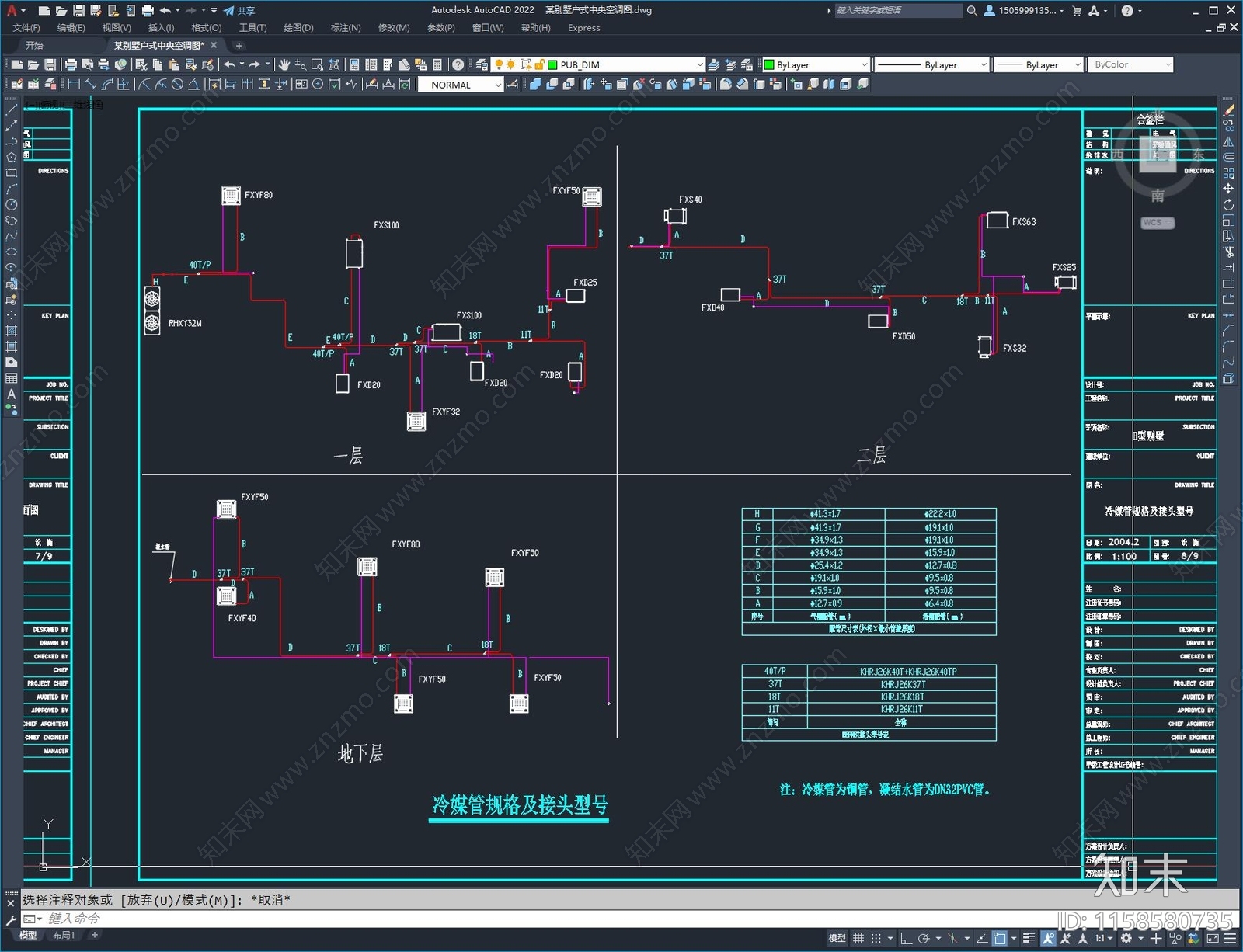Viewport: 1243px width, 952px height.
Task: Expand the quick access toolbar customize arrow
Action: tap(214, 10)
